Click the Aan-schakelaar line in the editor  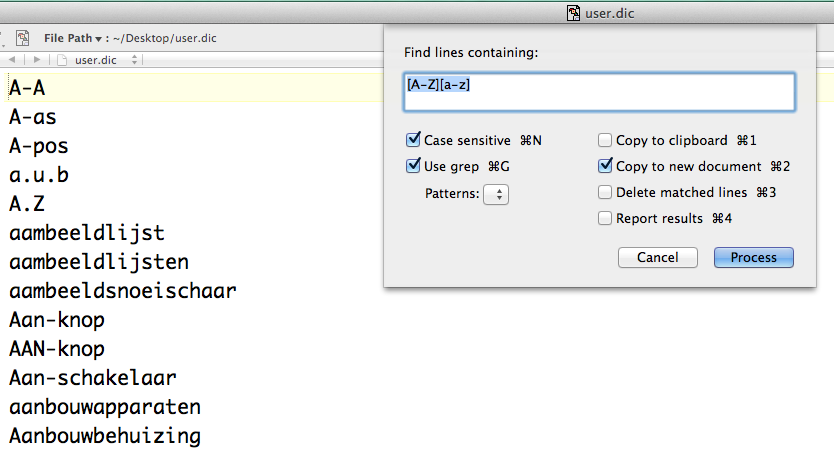[93, 378]
